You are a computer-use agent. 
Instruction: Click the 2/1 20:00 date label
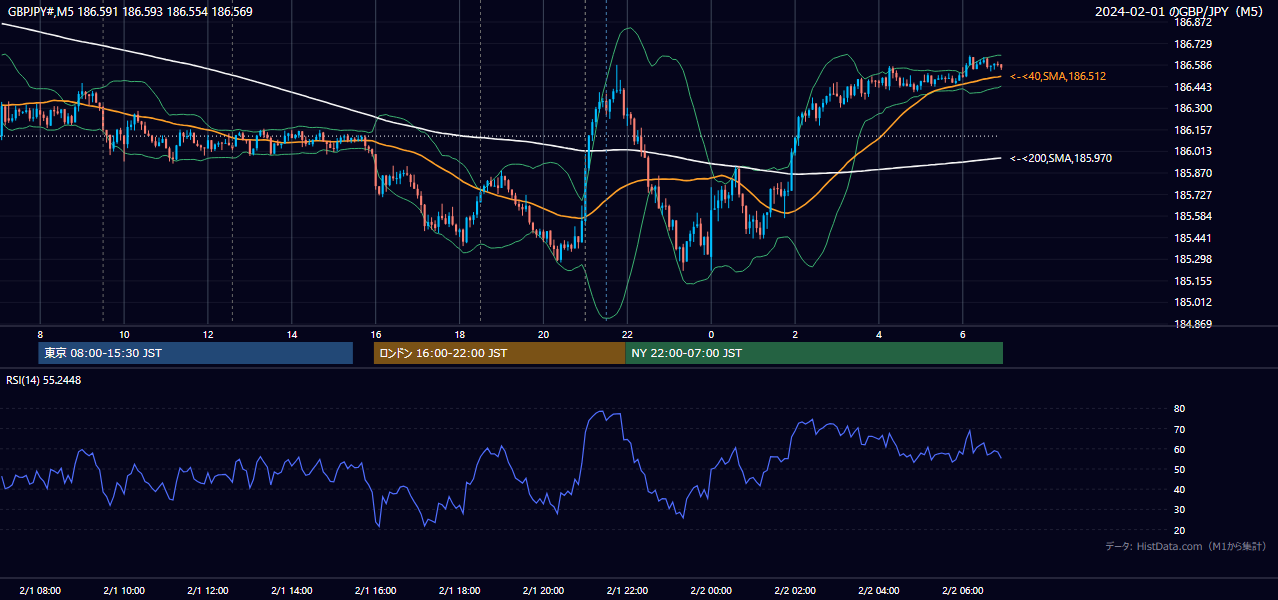pos(543,590)
